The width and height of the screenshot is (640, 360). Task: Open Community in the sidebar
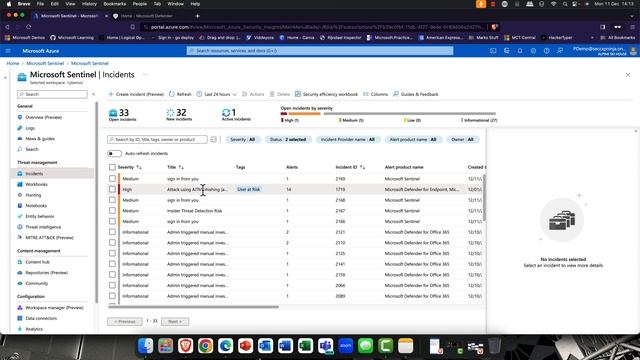[36, 283]
